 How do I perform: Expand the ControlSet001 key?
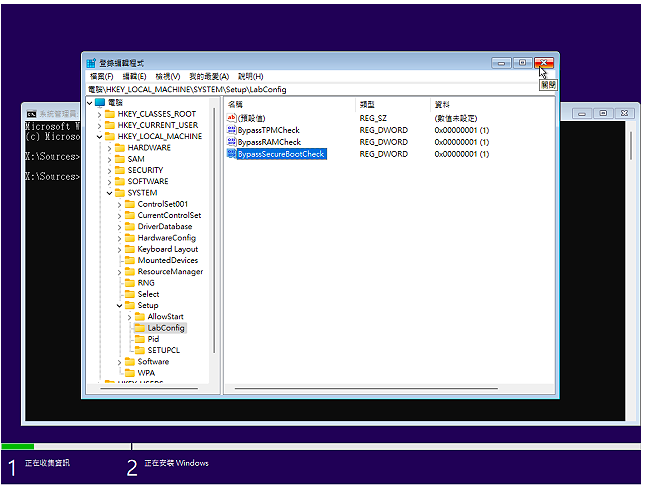[119, 204]
